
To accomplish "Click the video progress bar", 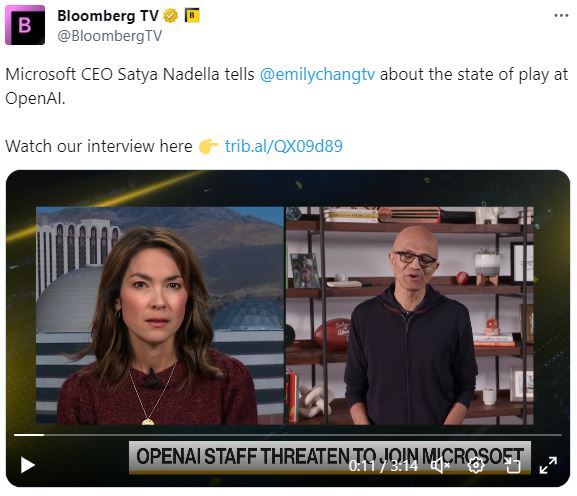I will pyautogui.click(x=288, y=435).
